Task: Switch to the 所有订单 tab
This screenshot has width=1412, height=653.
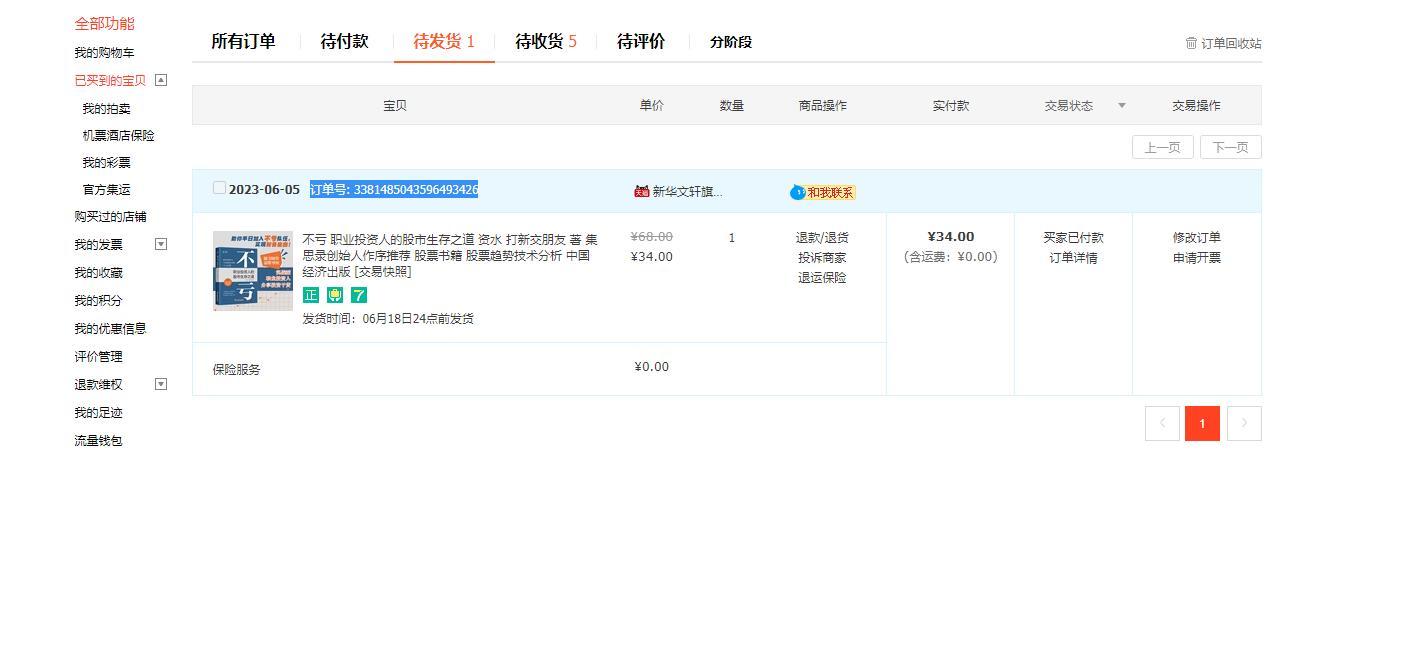Action: (243, 41)
